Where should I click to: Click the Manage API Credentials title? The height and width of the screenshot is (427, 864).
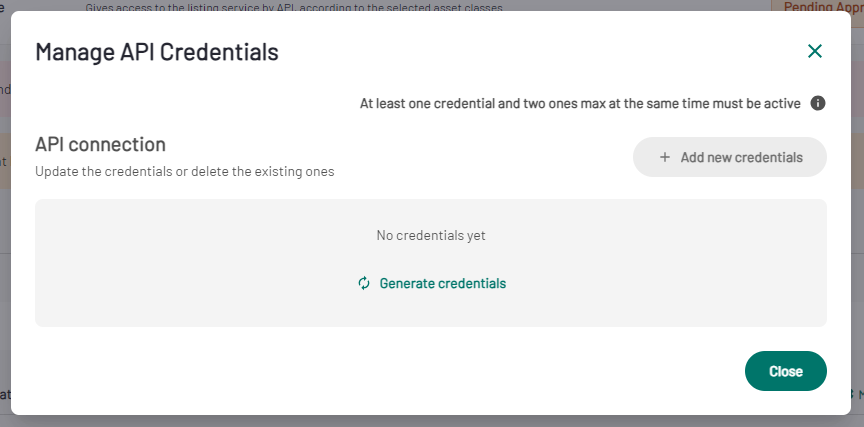157,52
